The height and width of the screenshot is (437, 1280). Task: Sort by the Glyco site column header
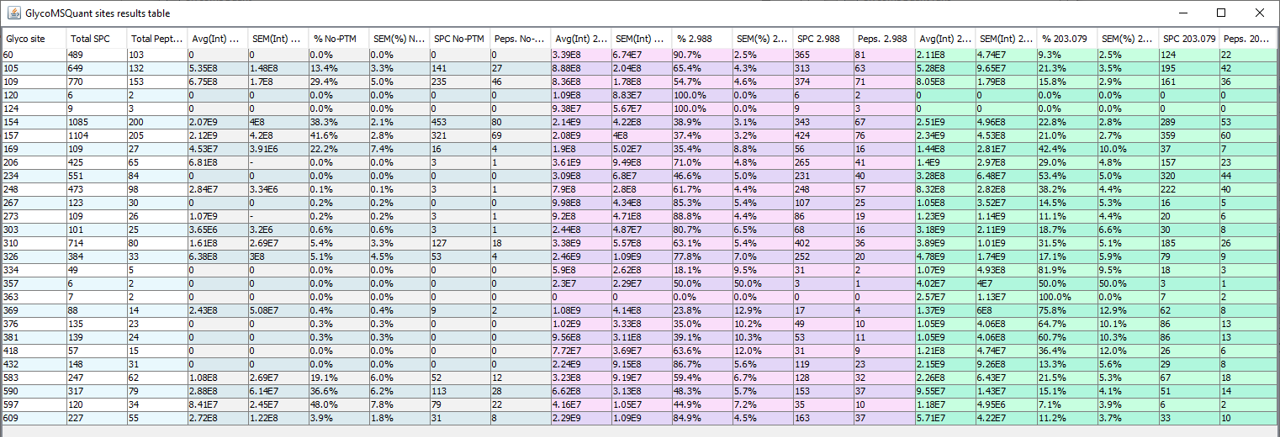(33, 38)
